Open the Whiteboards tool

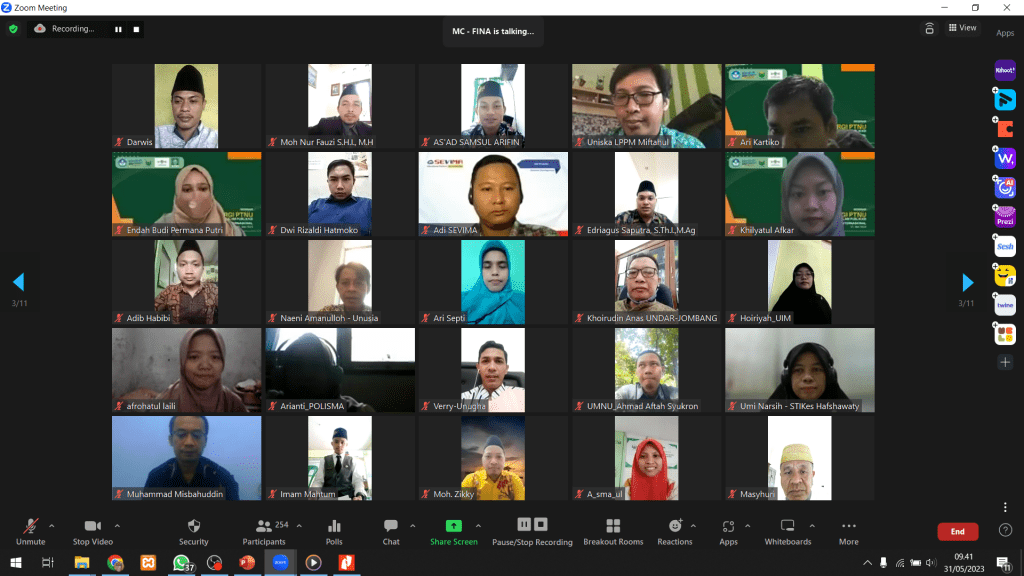[x=787, y=530]
